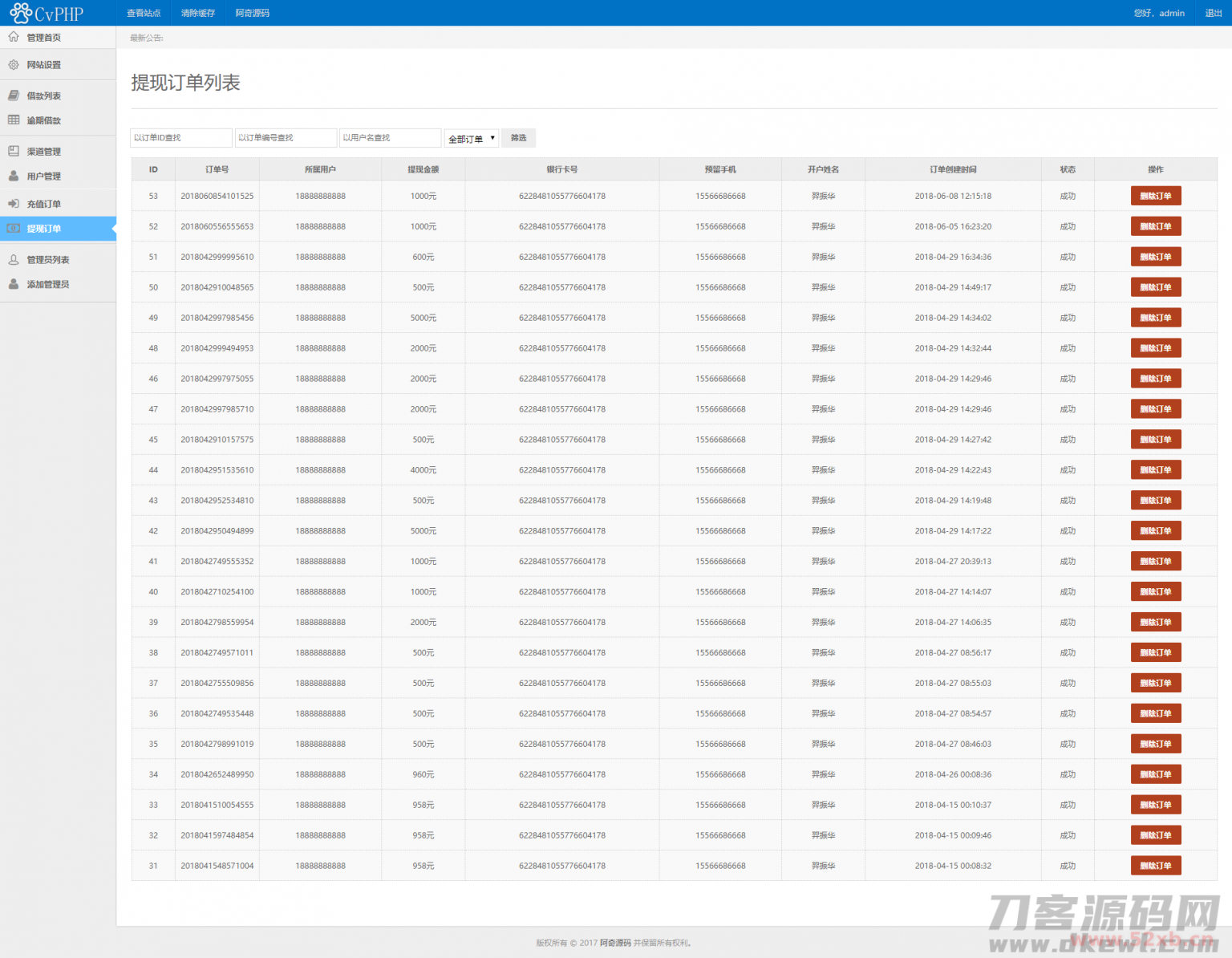Select 清除缓存 in the top bar
Screen dimensions: 1232x958
click(x=198, y=13)
